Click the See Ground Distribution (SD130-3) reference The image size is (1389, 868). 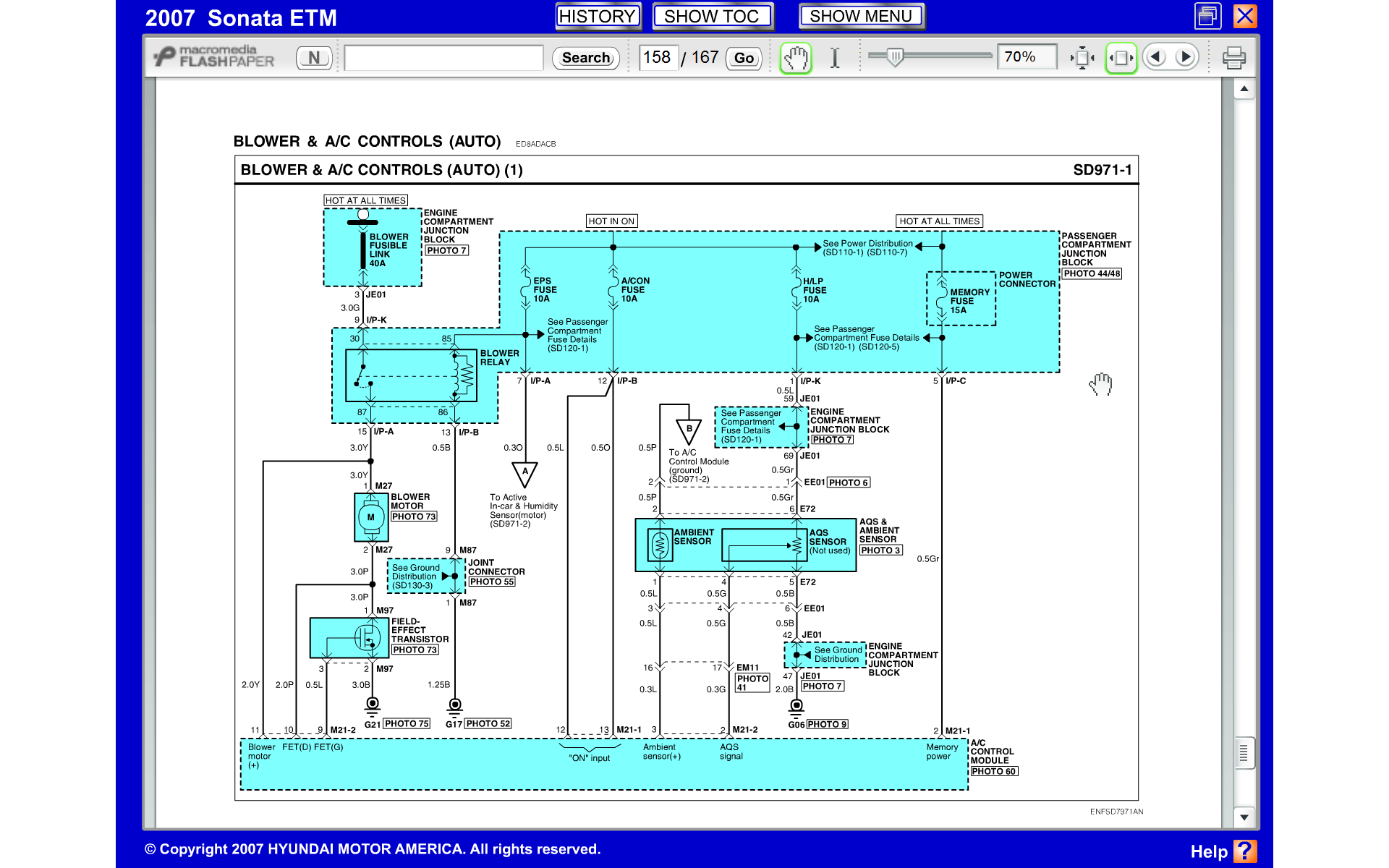pyautogui.click(x=415, y=576)
